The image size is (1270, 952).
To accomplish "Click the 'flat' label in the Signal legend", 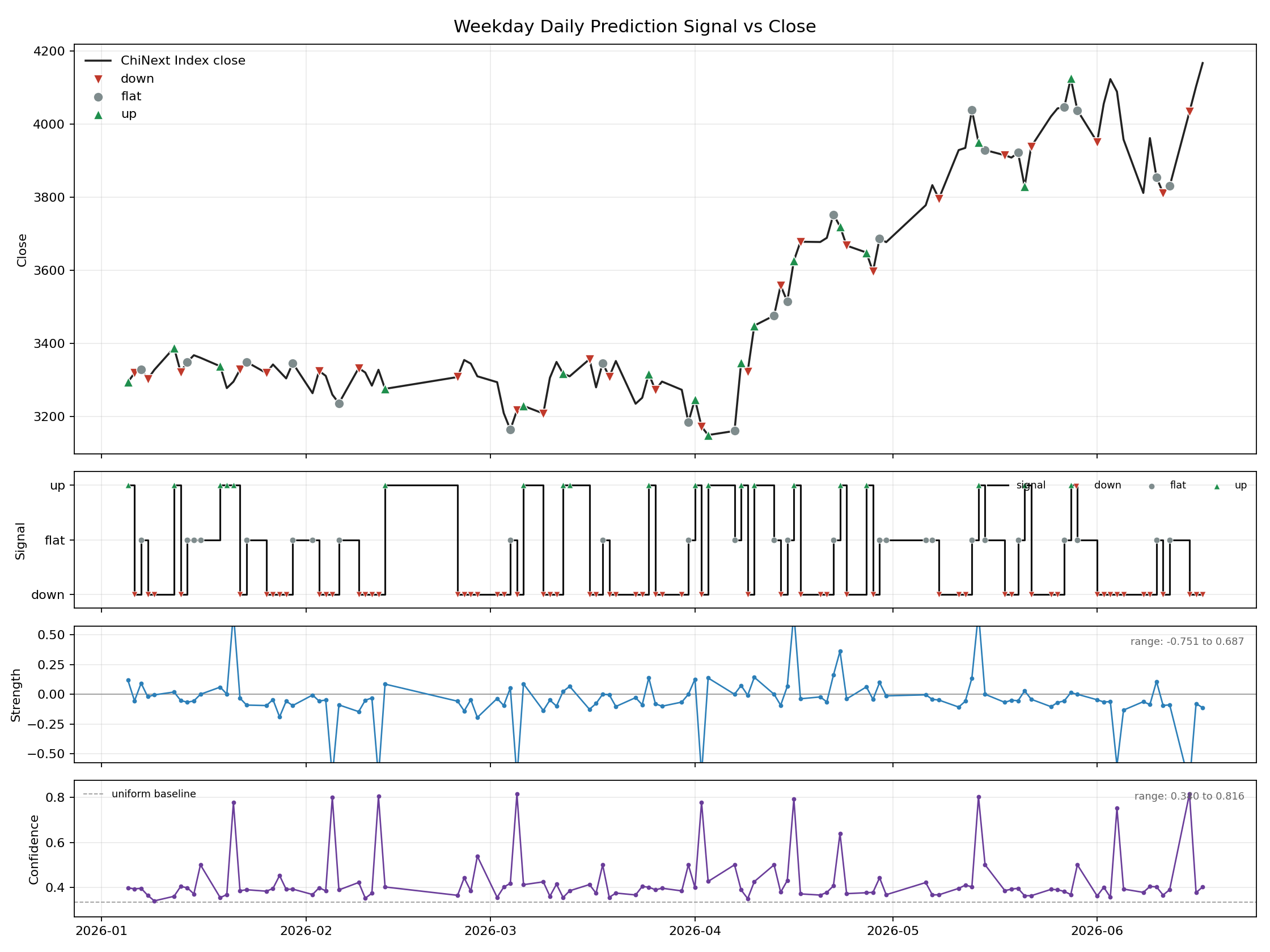I will (1178, 485).
